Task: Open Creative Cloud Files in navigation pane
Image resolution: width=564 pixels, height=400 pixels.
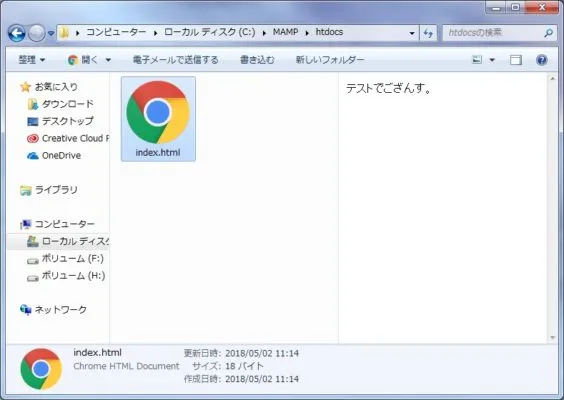Action: click(76, 138)
